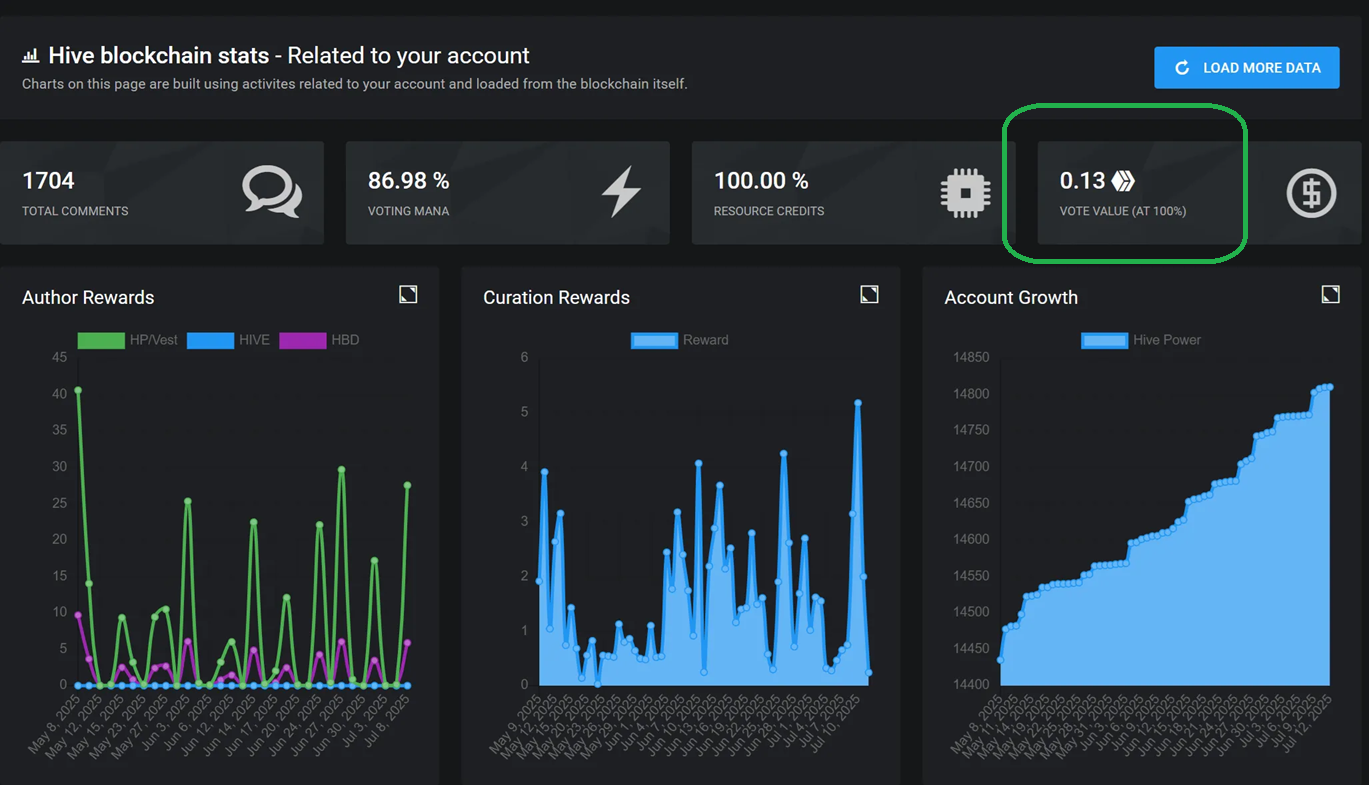Click the 86.98 % voting mana value
This screenshot has width=1369, height=785.
(x=408, y=181)
